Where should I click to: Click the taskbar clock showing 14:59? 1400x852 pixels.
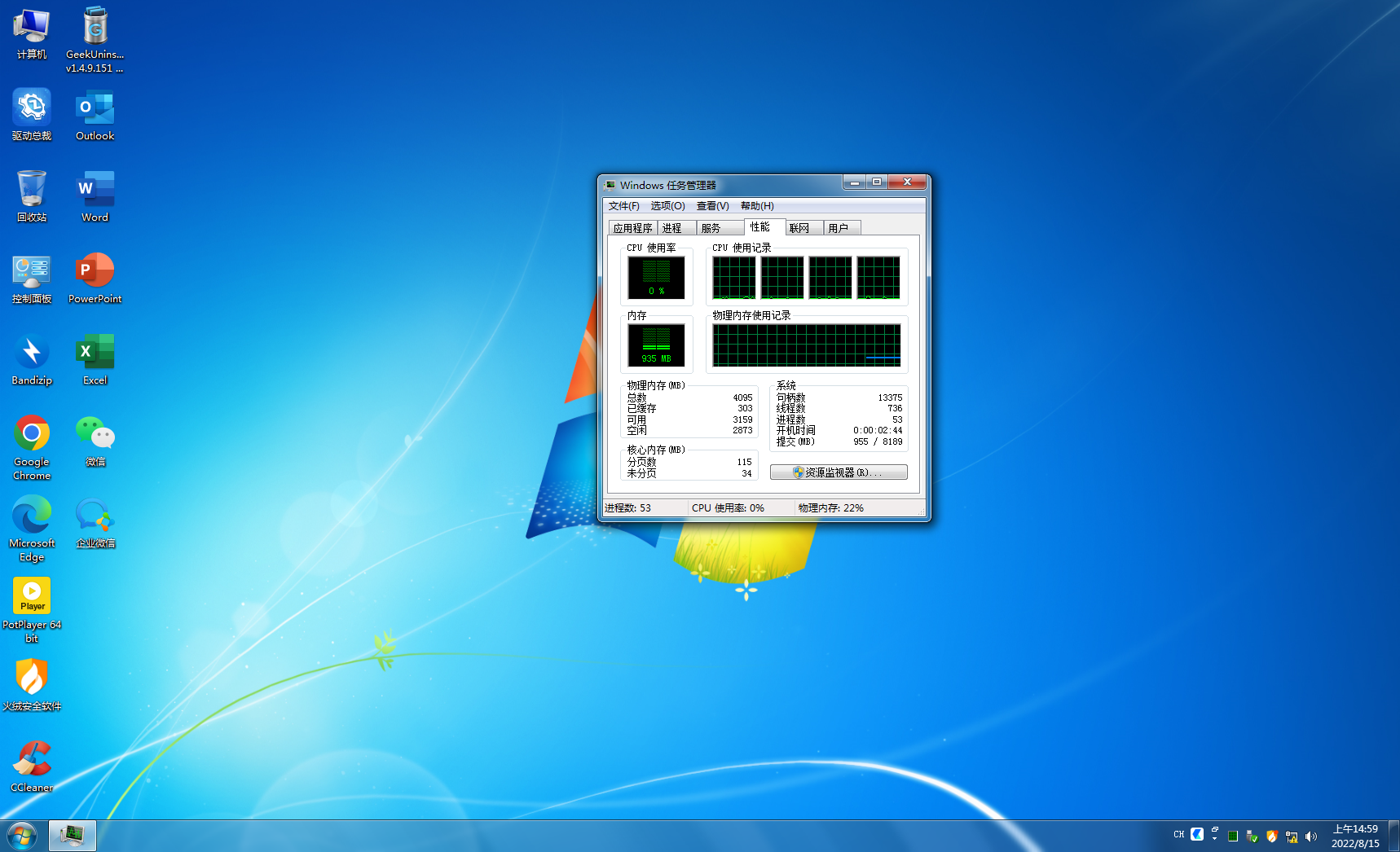click(1354, 836)
